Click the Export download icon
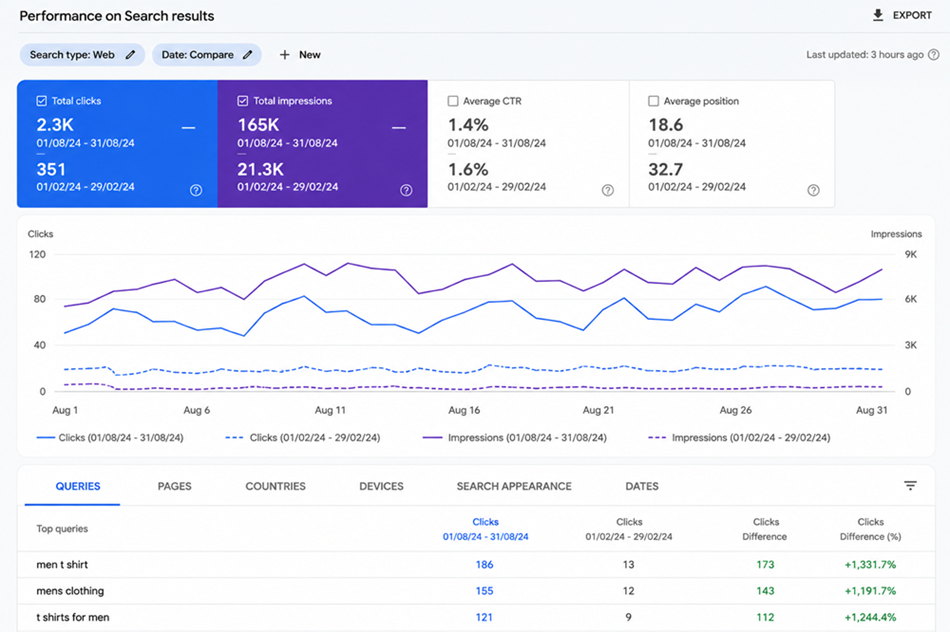The width and height of the screenshot is (950, 632). tap(877, 15)
